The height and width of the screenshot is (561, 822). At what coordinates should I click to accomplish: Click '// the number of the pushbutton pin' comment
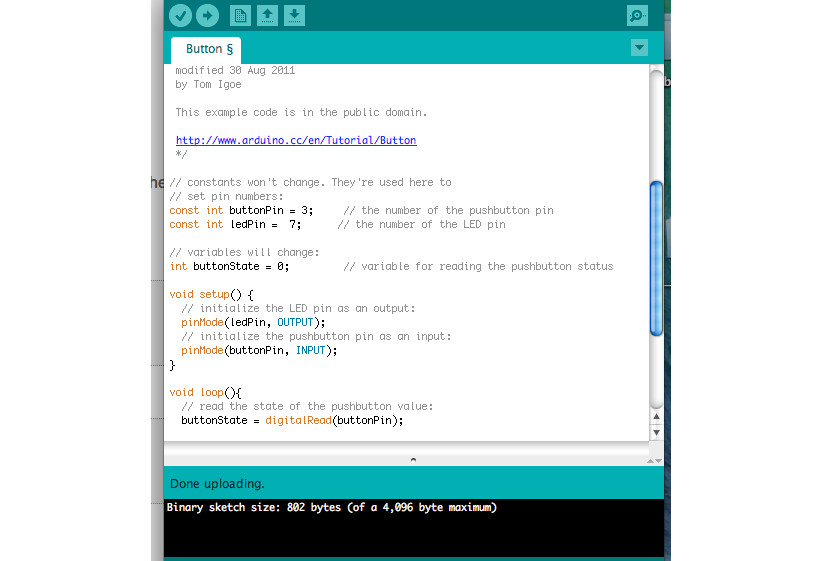click(449, 211)
